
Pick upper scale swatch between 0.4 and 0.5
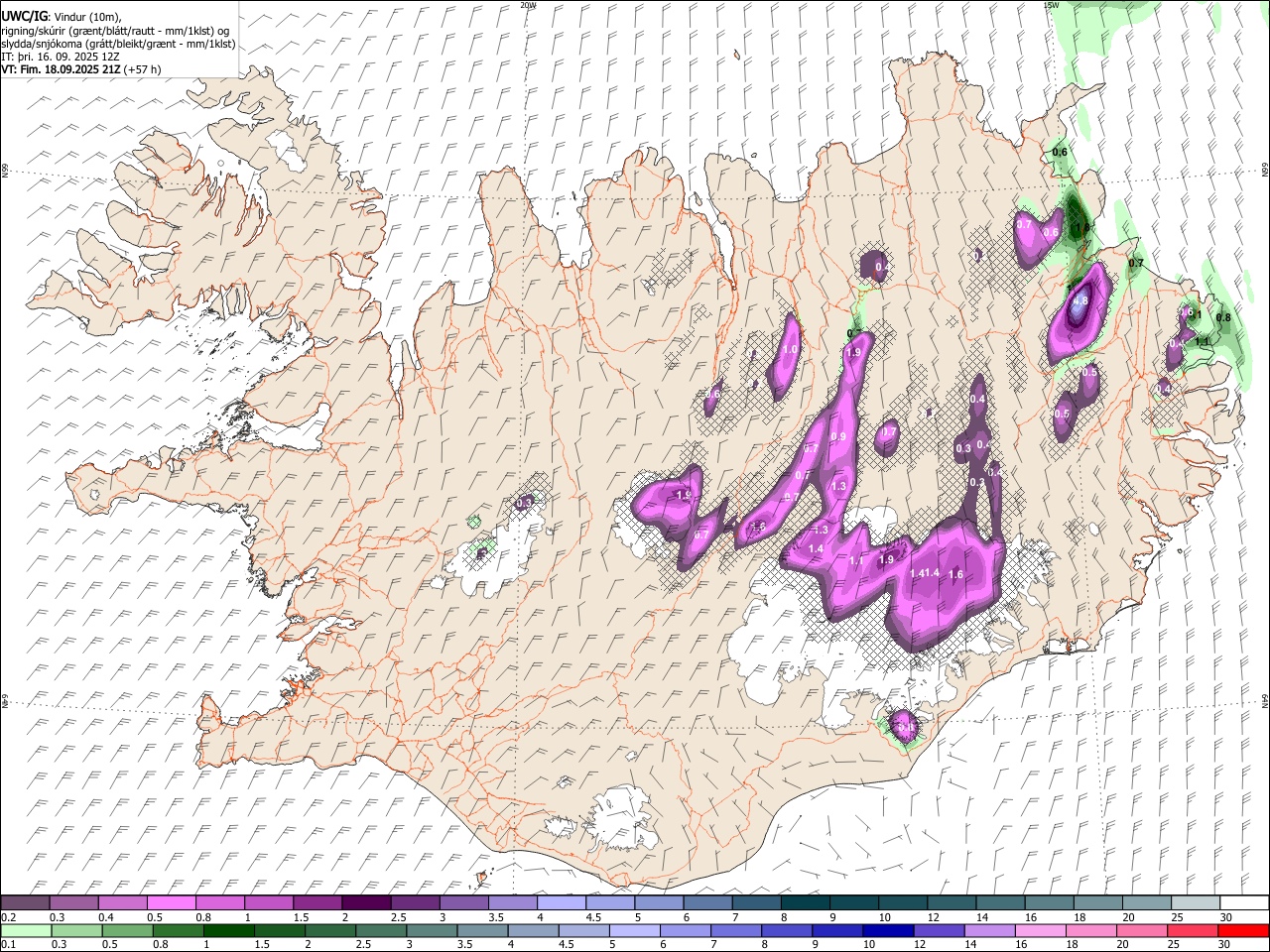pos(122,902)
